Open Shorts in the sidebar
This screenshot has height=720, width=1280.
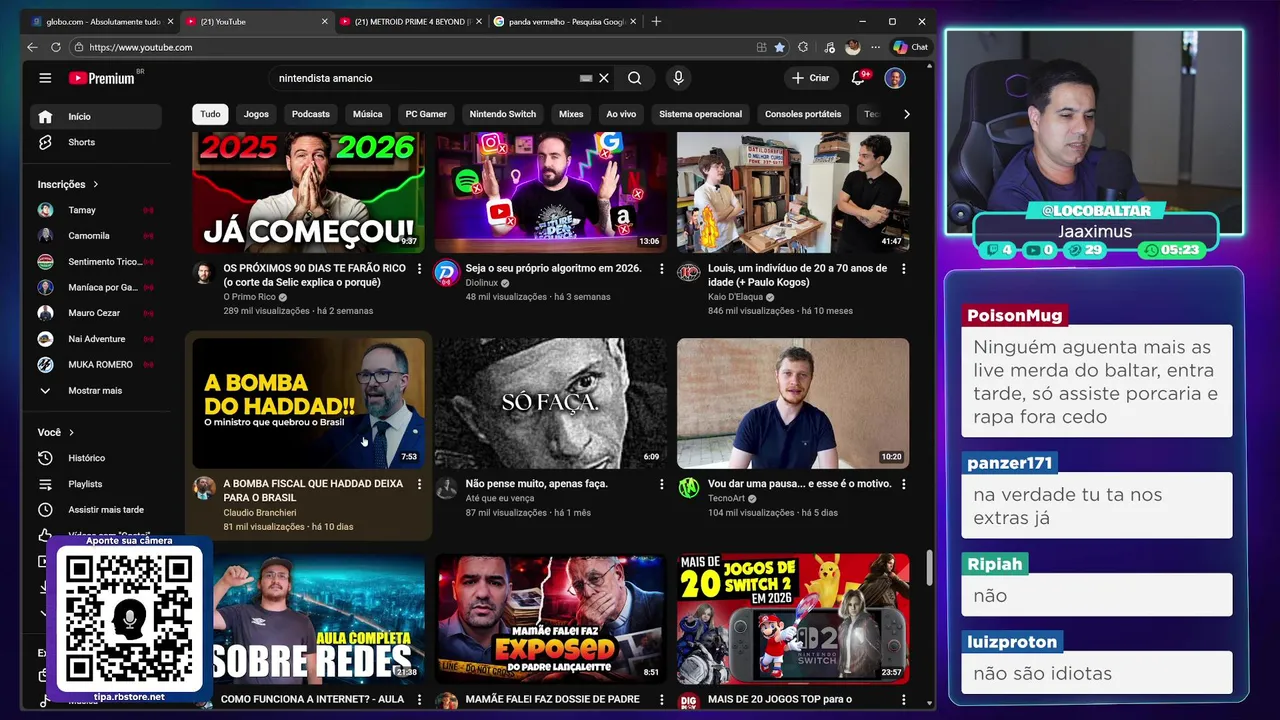pyautogui.click(x=95, y=142)
